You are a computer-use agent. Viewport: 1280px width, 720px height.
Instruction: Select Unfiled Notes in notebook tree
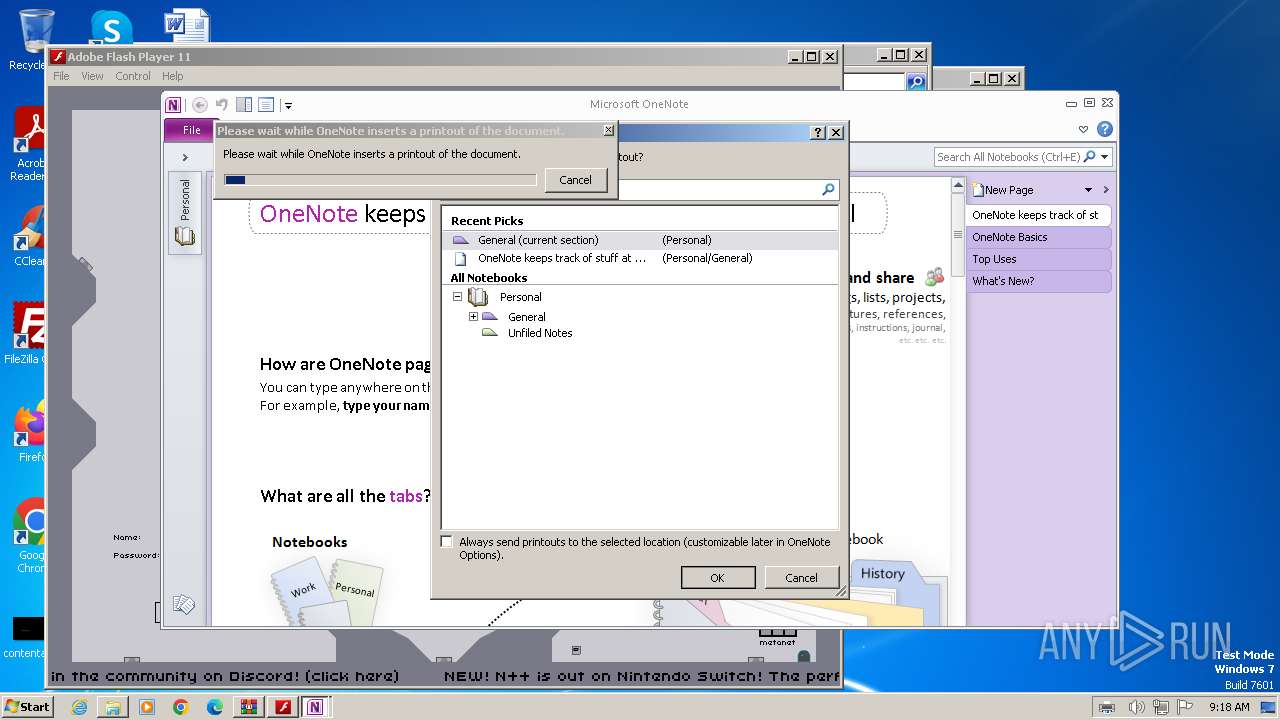(x=539, y=333)
